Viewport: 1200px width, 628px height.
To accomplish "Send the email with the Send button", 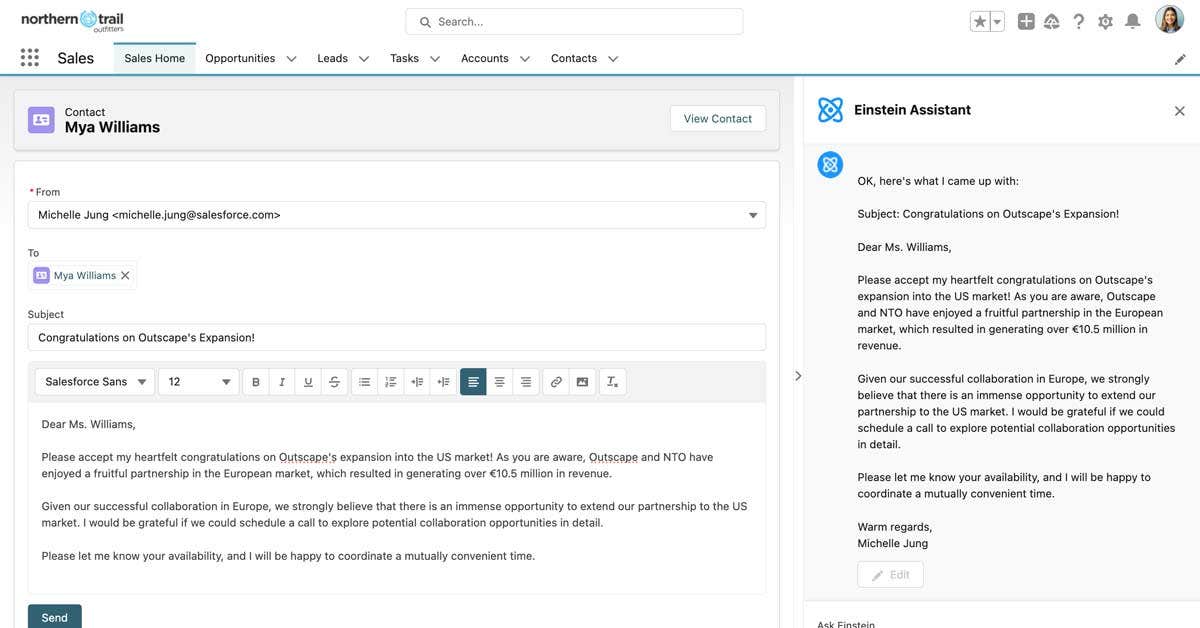I will pos(54,617).
